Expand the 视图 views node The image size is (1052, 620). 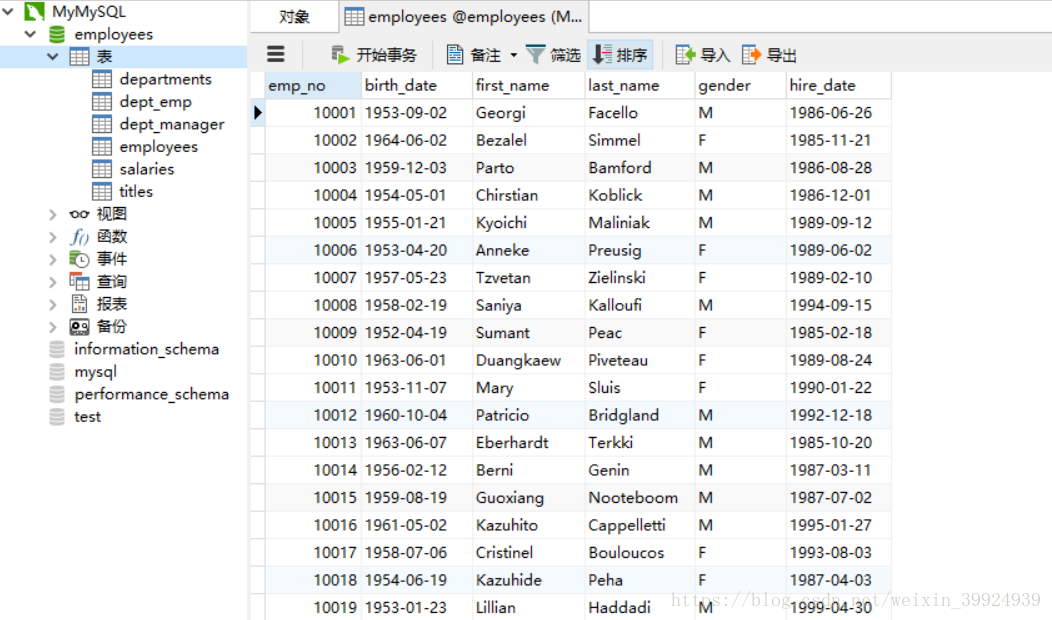pyautogui.click(x=52, y=214)
